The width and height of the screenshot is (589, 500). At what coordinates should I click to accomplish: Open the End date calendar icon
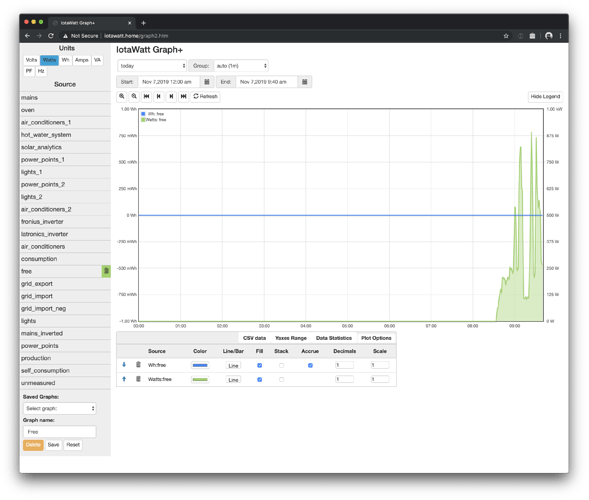[305, 82]
